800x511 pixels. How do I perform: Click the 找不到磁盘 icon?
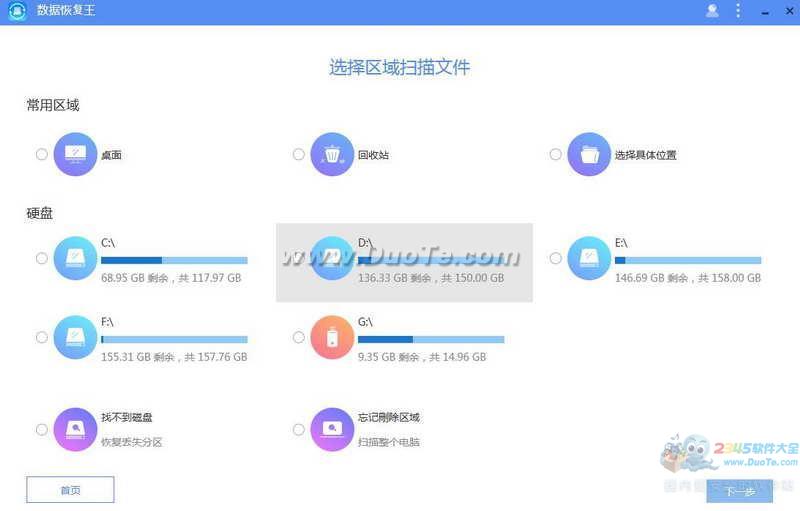[76, 429]
